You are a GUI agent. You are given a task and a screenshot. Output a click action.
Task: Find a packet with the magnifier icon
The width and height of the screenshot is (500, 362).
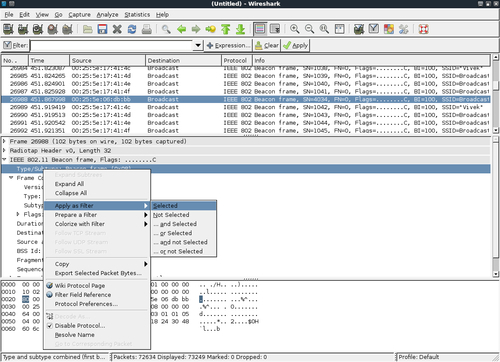[x=166, y=29]
